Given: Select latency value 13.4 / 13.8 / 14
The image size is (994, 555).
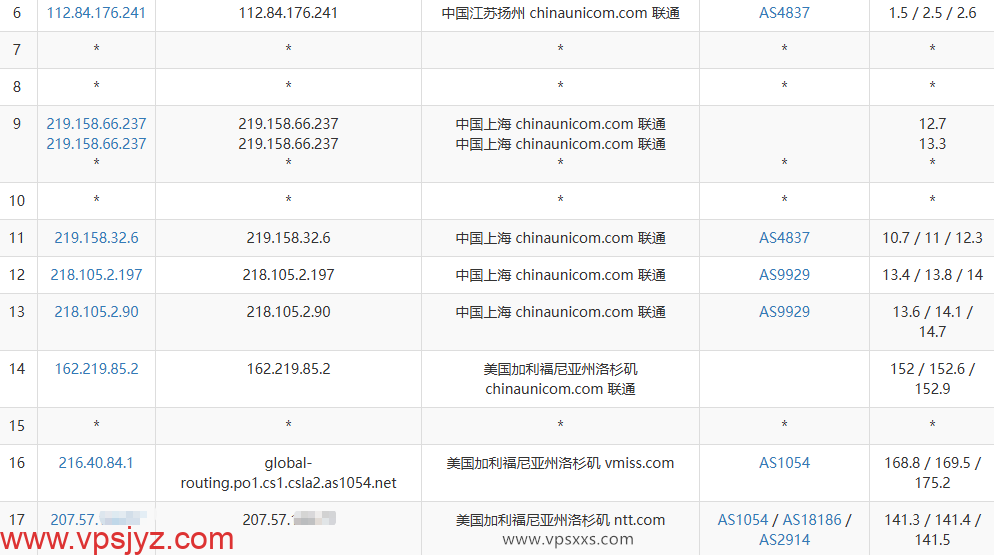Looking at the screenshot, I should [x=932, y=275].
